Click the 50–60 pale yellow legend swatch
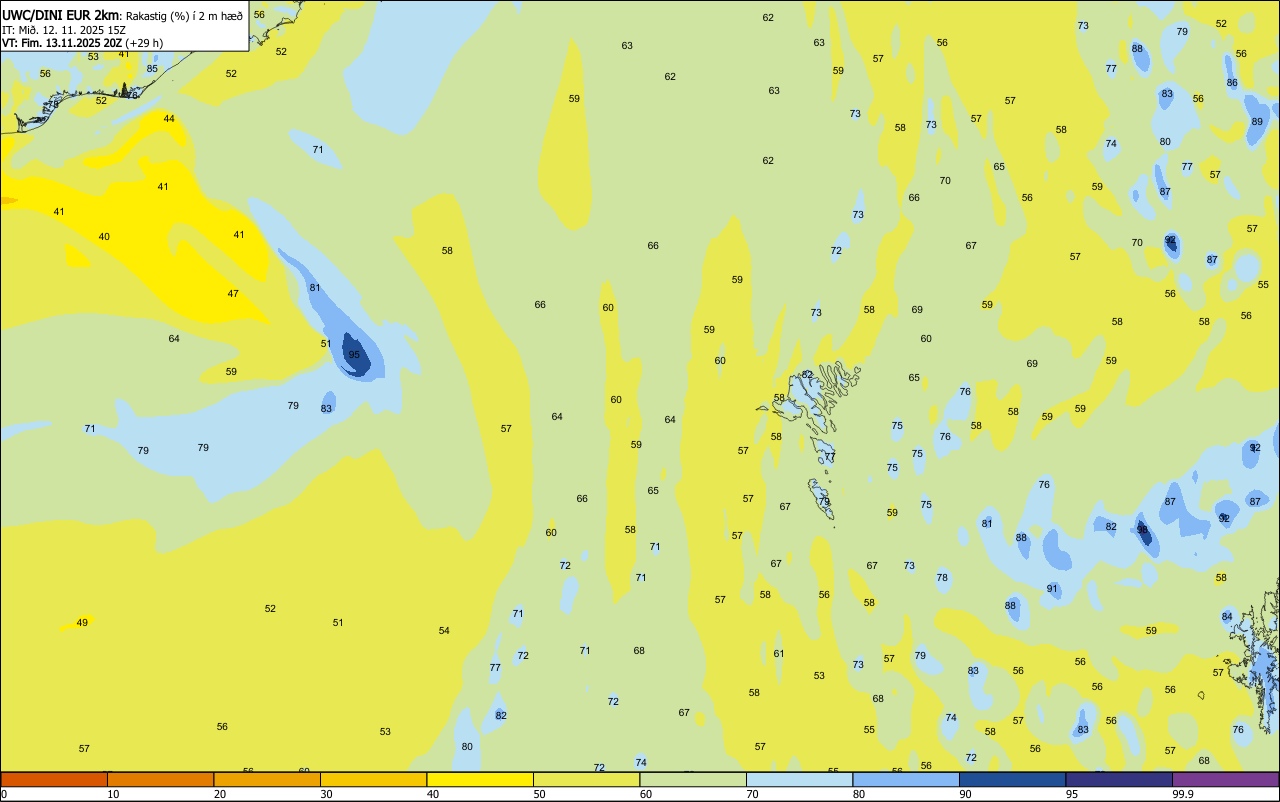 [586, 779]
